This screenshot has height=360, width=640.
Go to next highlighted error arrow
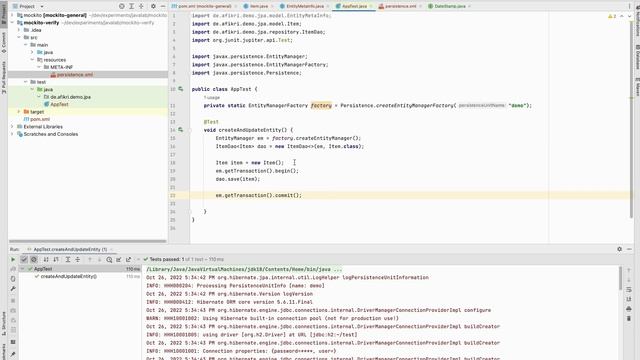click(x=629, y=16)
